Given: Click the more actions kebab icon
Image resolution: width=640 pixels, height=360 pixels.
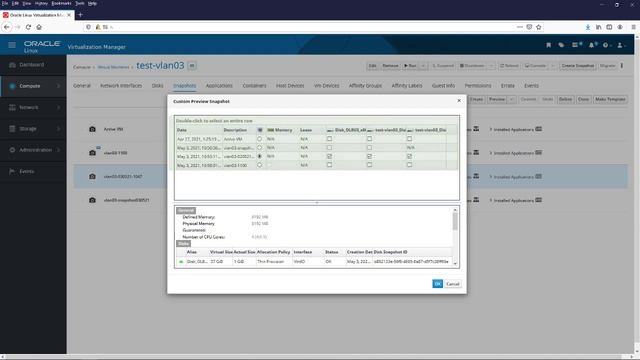Looking at the screenshot, I should pyautogui.click(x=622, y=65).
